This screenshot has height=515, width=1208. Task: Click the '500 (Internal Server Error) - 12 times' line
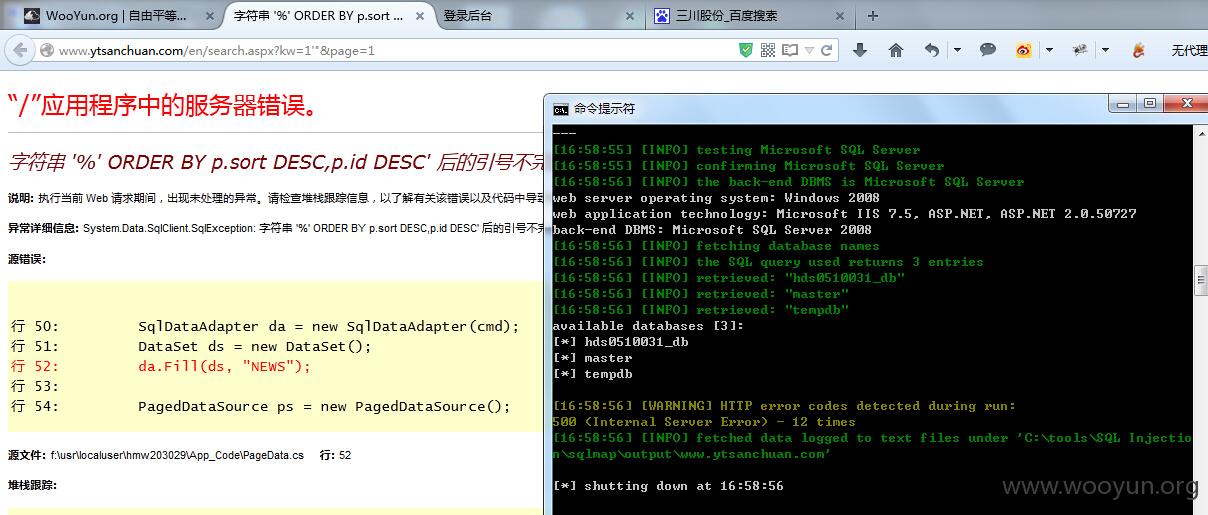tap(704, 422)
